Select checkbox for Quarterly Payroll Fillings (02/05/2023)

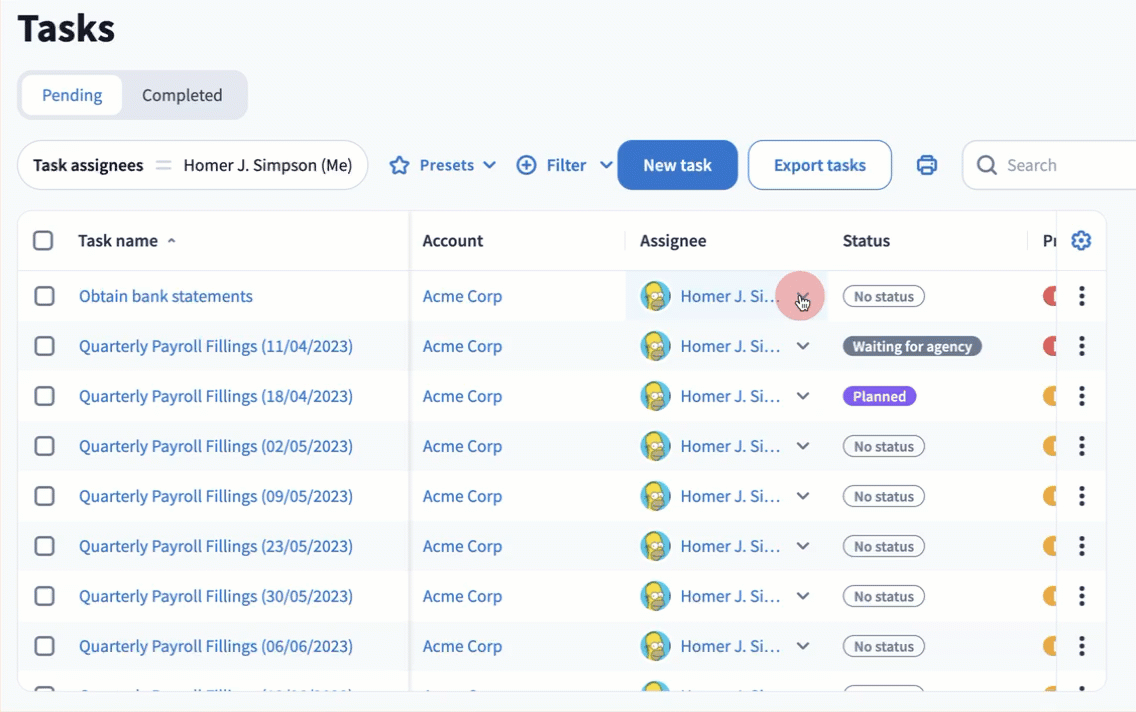(44, 446)
